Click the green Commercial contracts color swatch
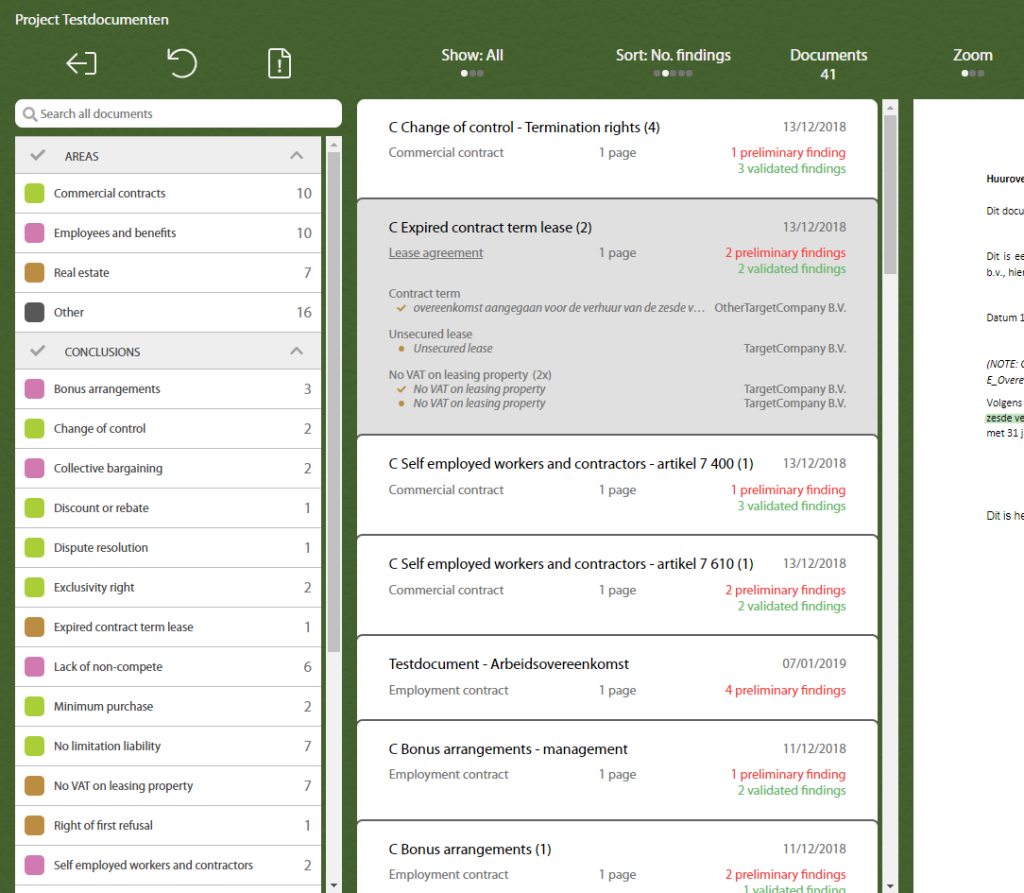Screen dimensions: 1024x893 coord(35,193)
